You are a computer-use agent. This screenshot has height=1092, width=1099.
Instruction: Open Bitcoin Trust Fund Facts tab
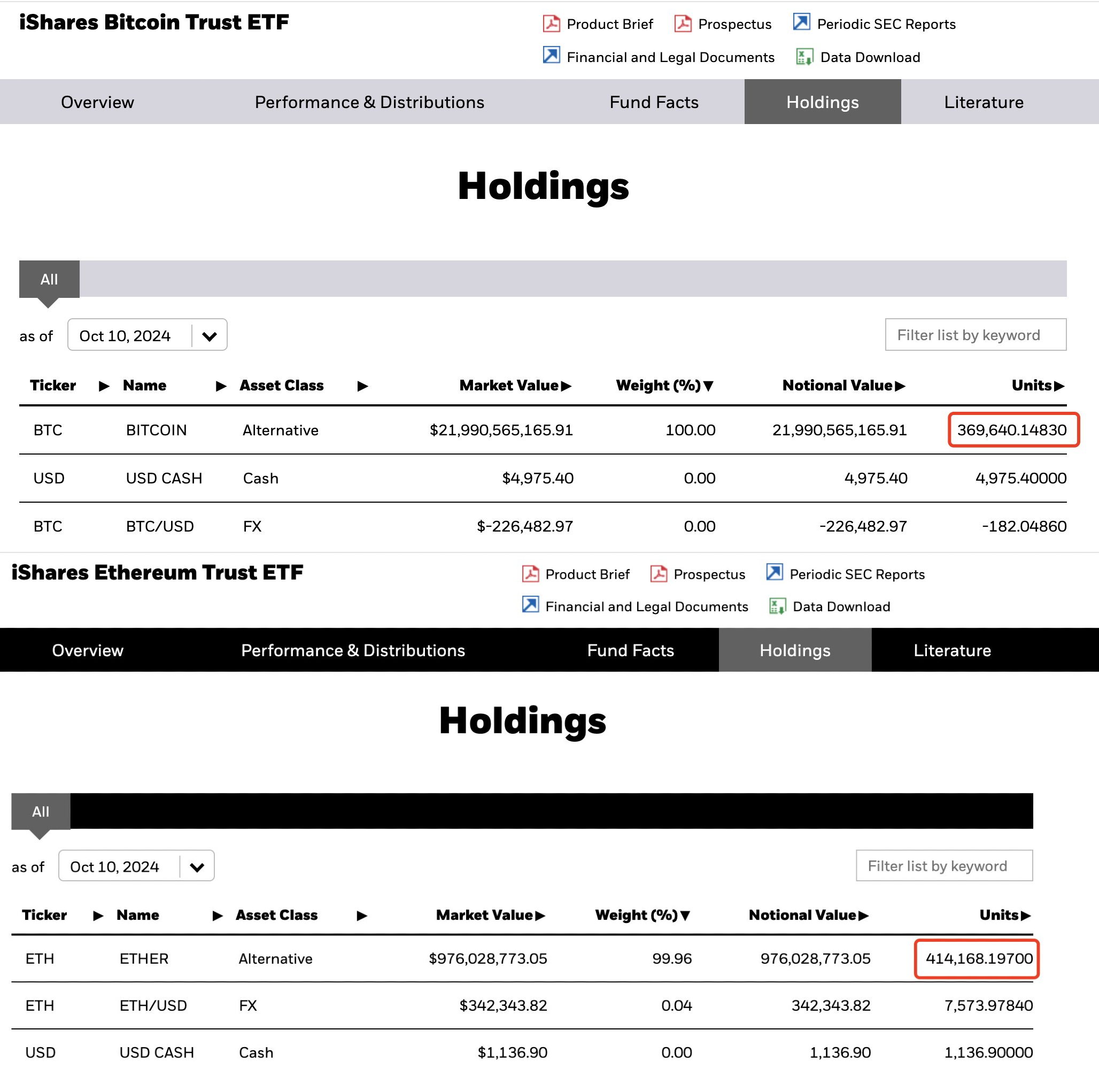pos(654,102)
